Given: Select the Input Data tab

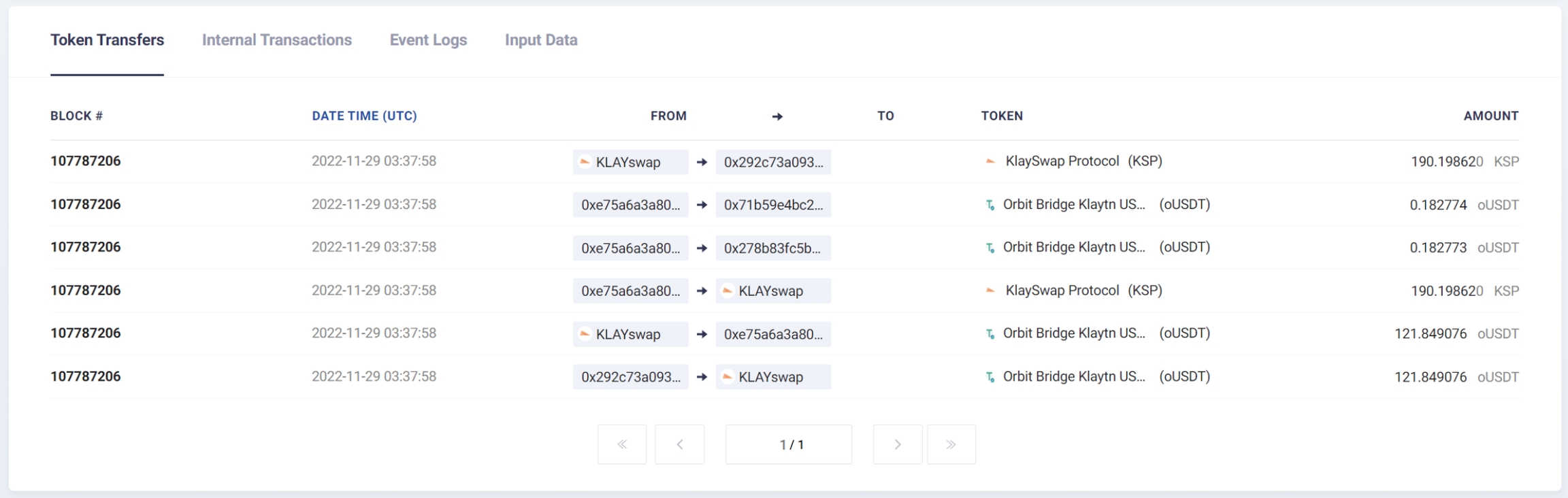Looking at the screenshot, I should point(540,40).
